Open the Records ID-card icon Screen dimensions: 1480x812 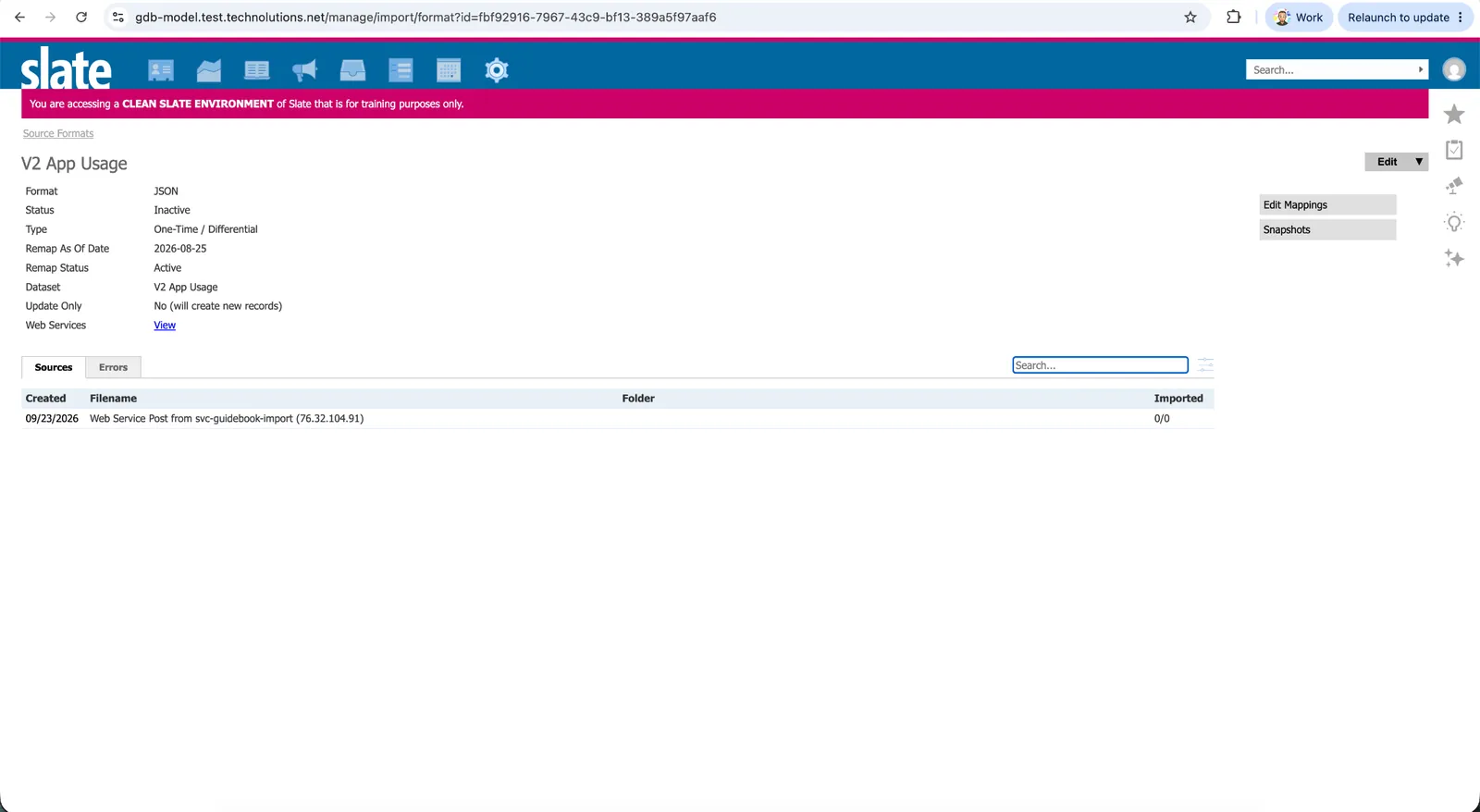(161, 70)
